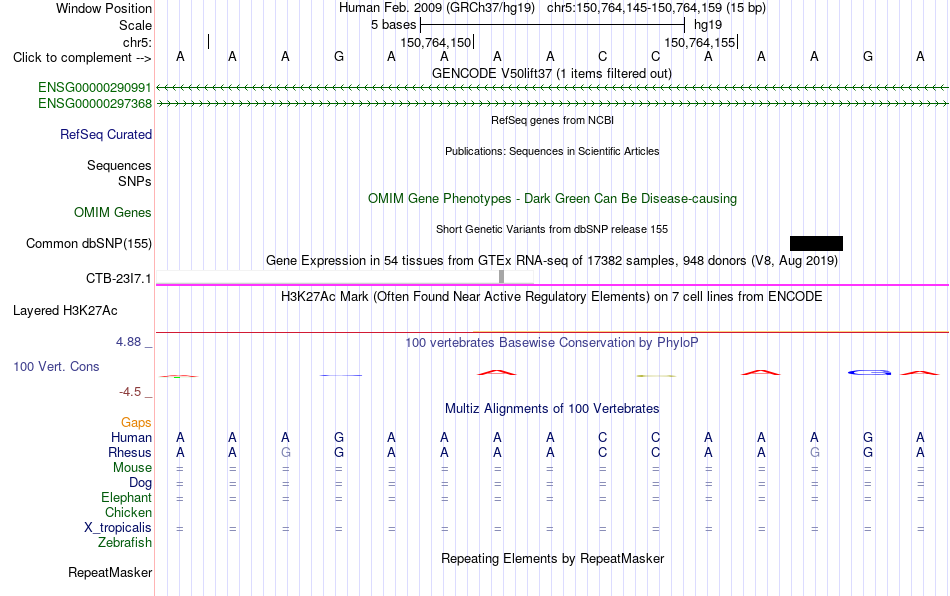
Task: Select the Chicken species row label
Action: click(128, 512)
